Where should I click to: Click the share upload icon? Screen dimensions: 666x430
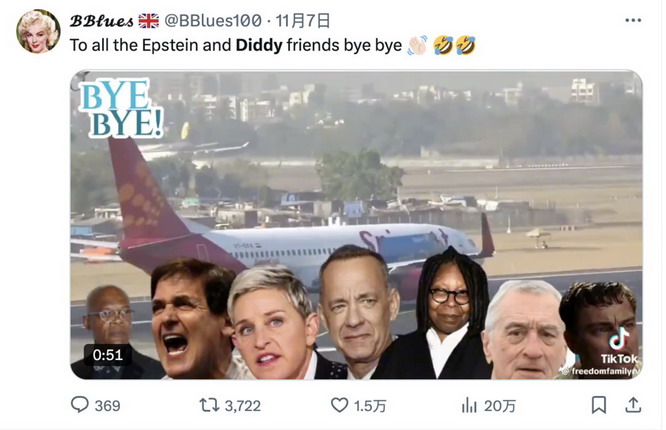click(632, 405)
